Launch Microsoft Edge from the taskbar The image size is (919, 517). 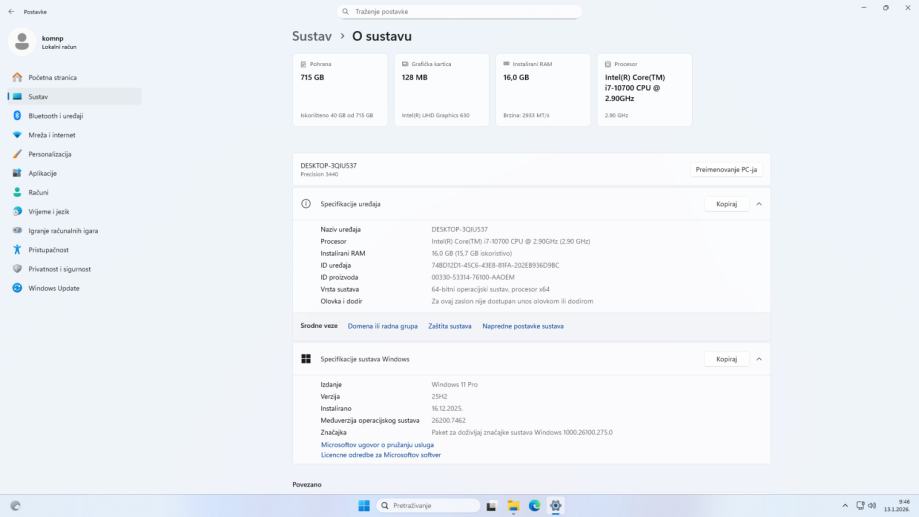pyautogui.click(x=535, y=505)
